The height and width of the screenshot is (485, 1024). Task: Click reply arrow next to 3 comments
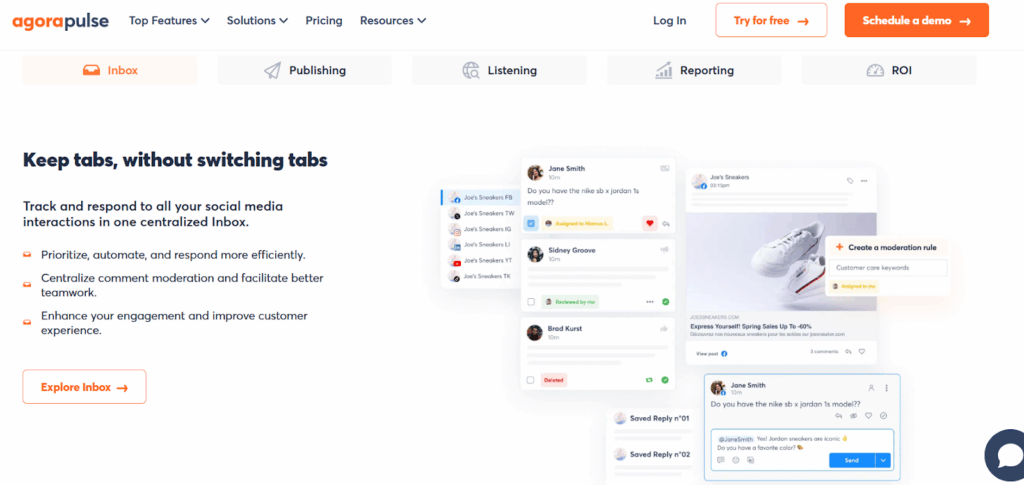(848, 351)
